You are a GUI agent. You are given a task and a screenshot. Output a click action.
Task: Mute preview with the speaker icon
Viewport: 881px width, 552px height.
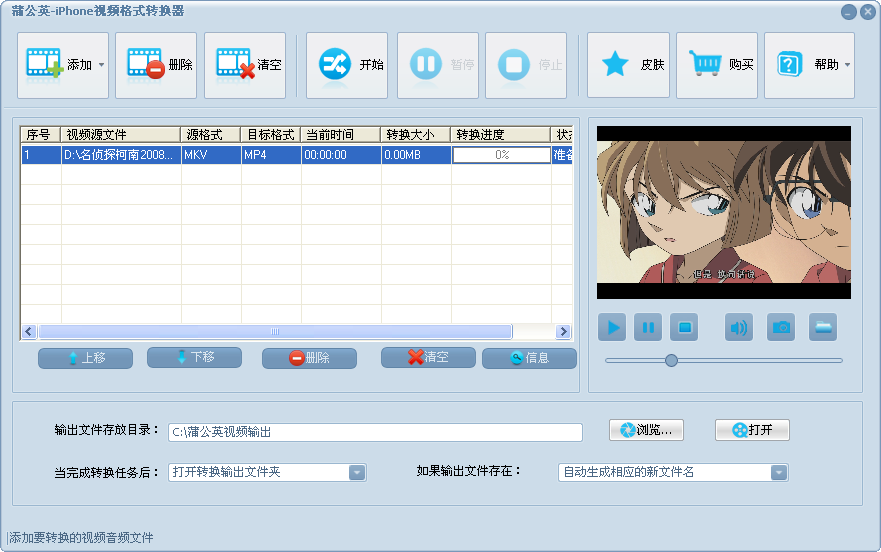739,327
